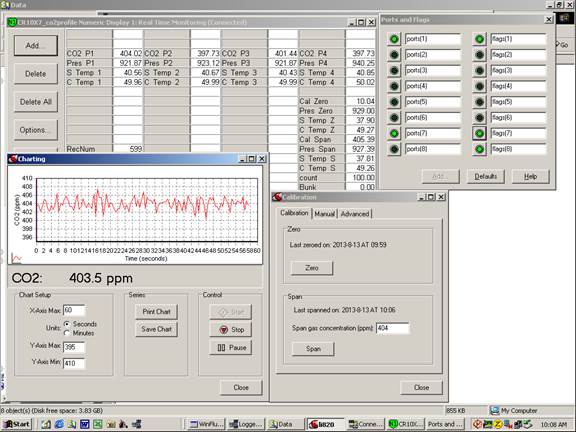Click the disabled Start control button
The width and height of the screenshot is (576, 432).
pos(231,312)
